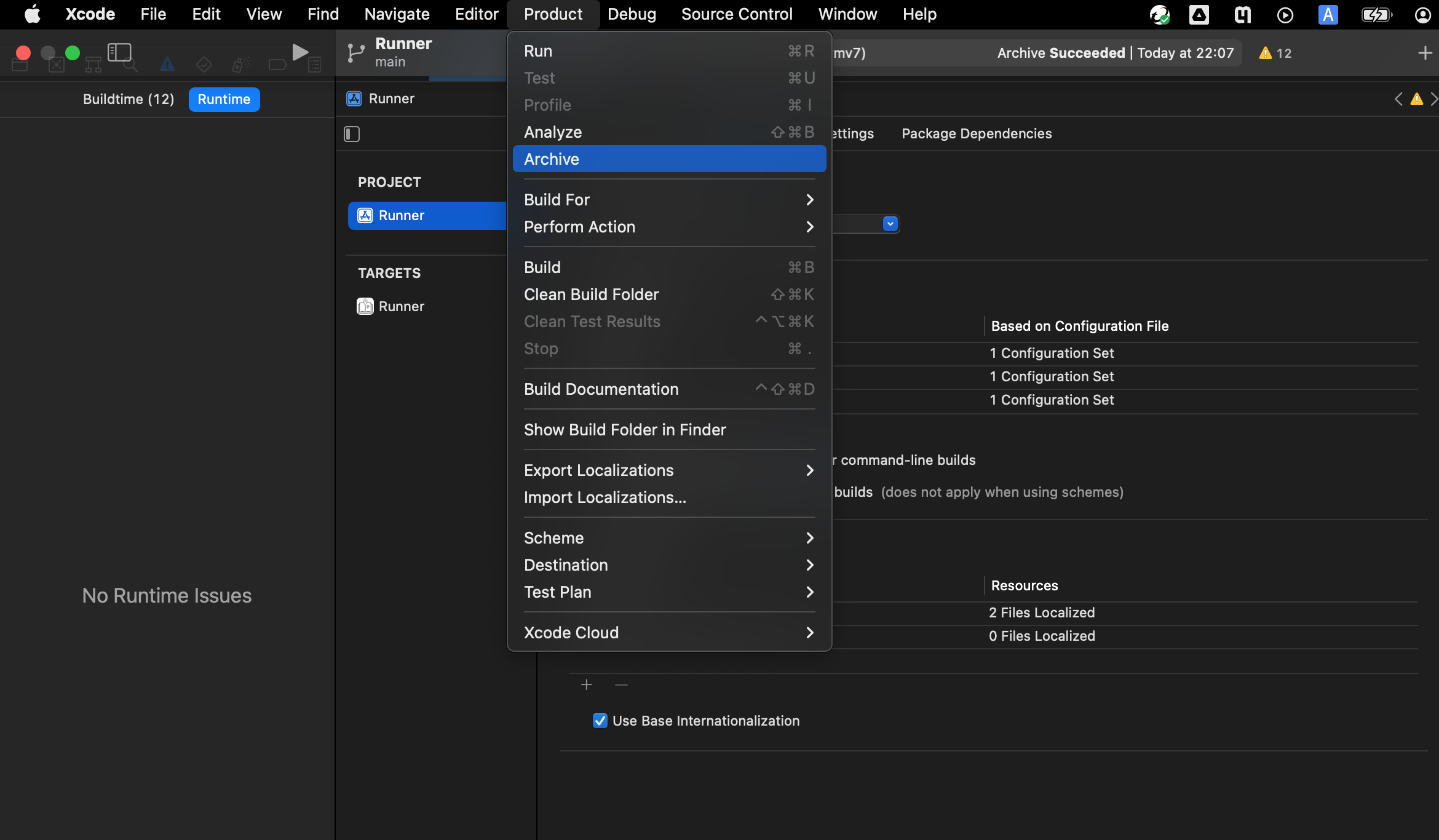The height and width of the screenshot is (840, 1439).
Task: Choose Archive from the Product menu
Action: point(669,159)
